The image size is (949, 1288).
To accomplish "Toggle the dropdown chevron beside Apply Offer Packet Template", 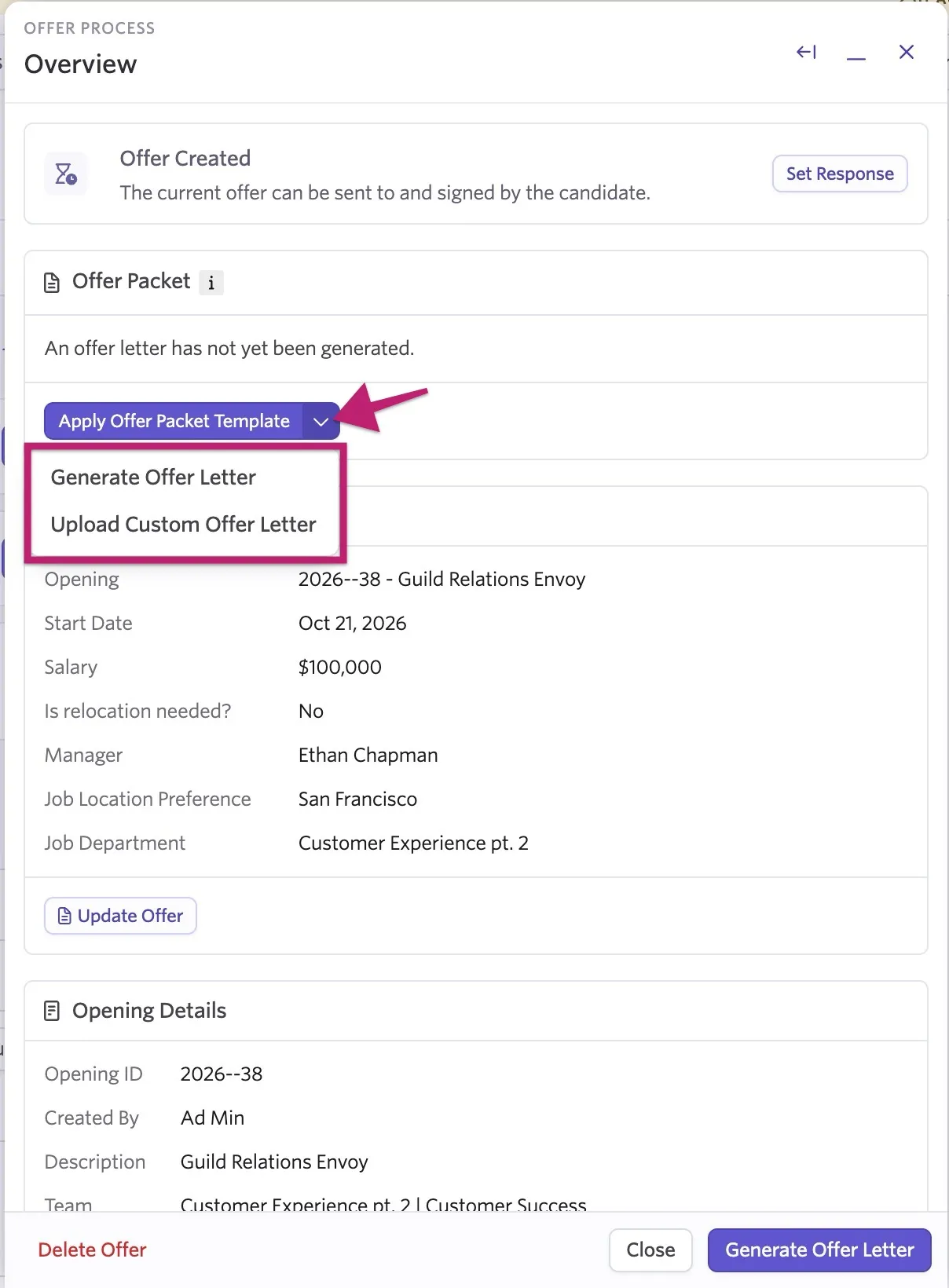I will (x=321, y=421).
